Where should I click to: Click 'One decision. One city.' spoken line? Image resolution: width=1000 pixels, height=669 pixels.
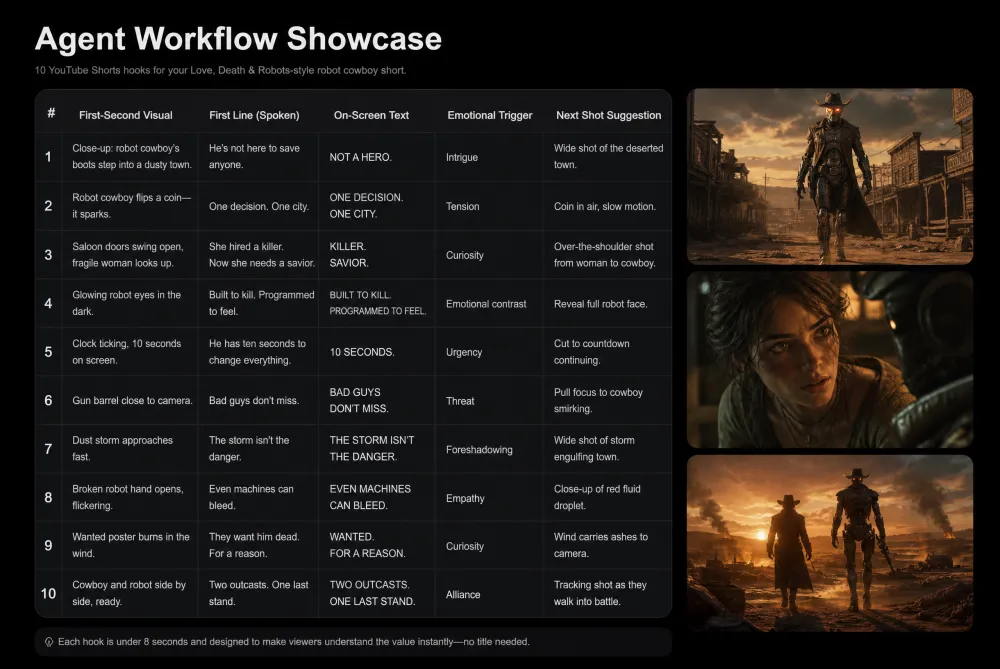[x=258, y=207]
